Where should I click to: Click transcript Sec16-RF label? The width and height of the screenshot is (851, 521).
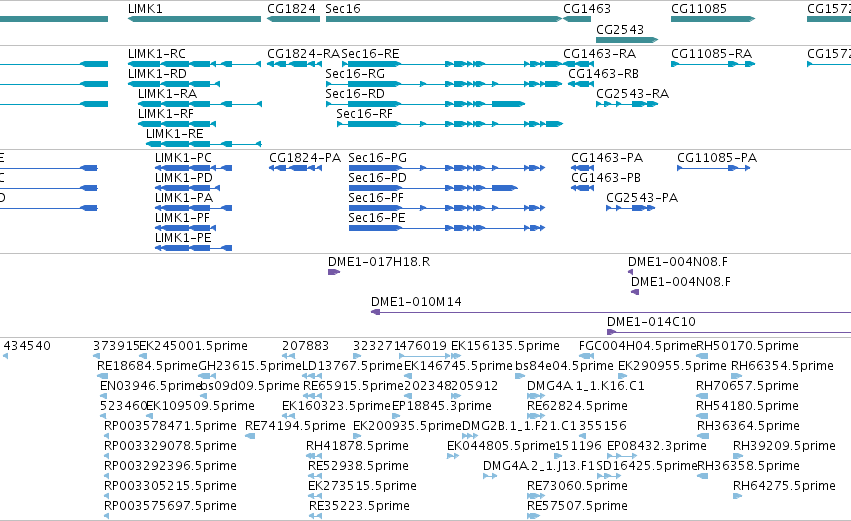(x=364, y=114)
